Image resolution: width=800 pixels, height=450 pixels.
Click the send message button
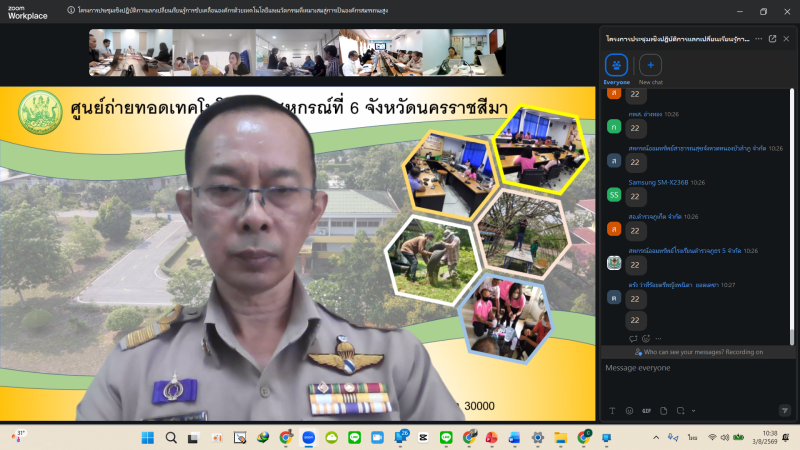[785, 410]
